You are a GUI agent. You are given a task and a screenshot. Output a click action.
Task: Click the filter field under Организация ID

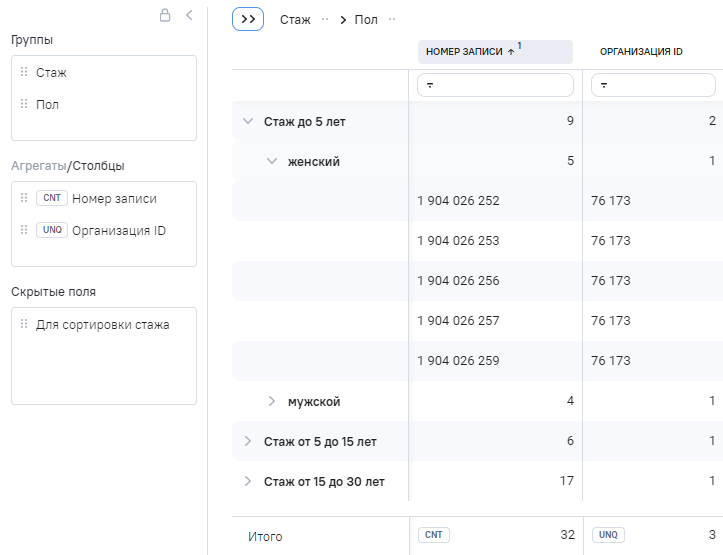coord(653,86)
